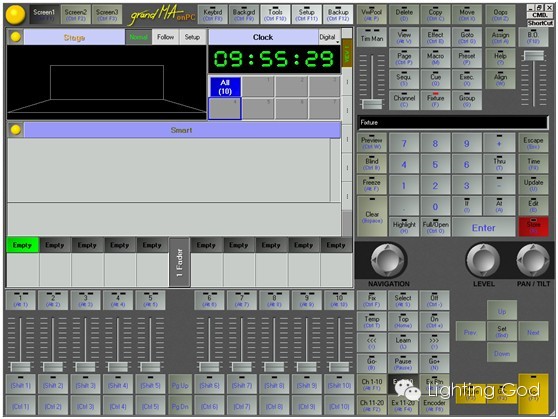Screen dimensions: 558x419
Task: Click the Update key
Action: pos(533,185)
